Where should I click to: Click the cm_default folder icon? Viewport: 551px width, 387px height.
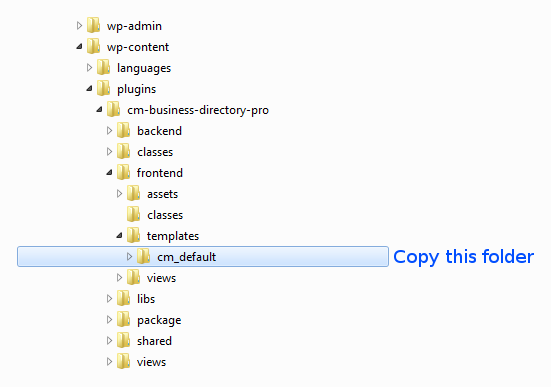[144, 256]
